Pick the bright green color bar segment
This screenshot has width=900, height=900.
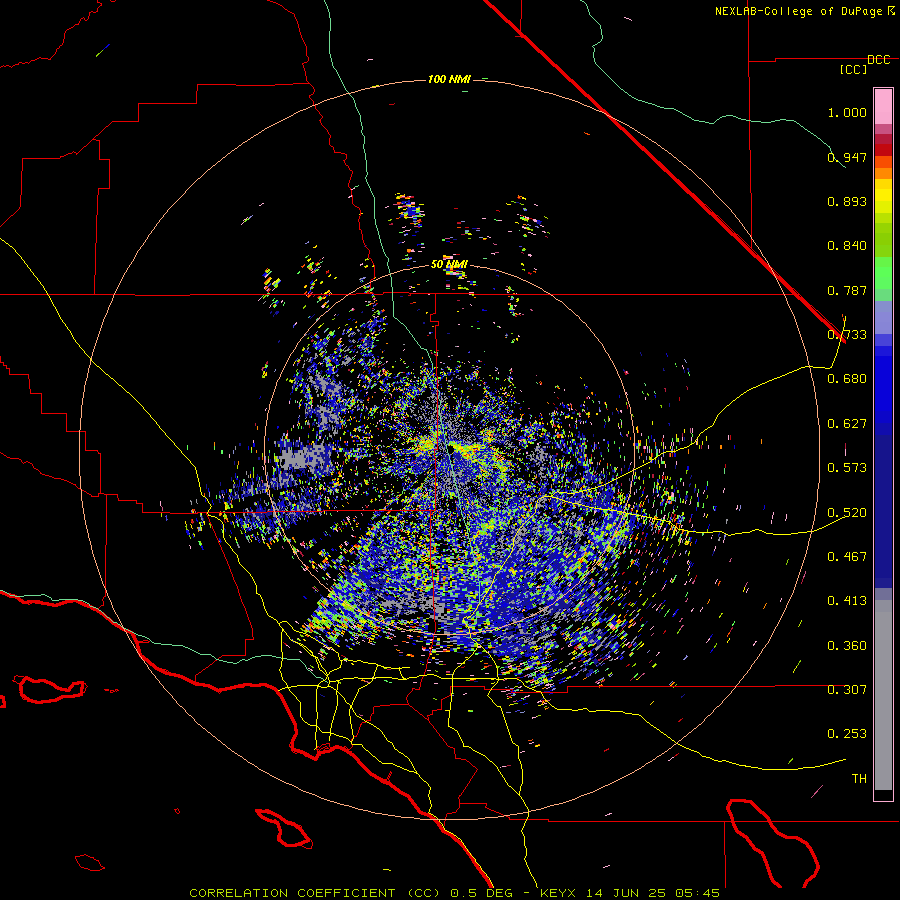pos(883,272)
